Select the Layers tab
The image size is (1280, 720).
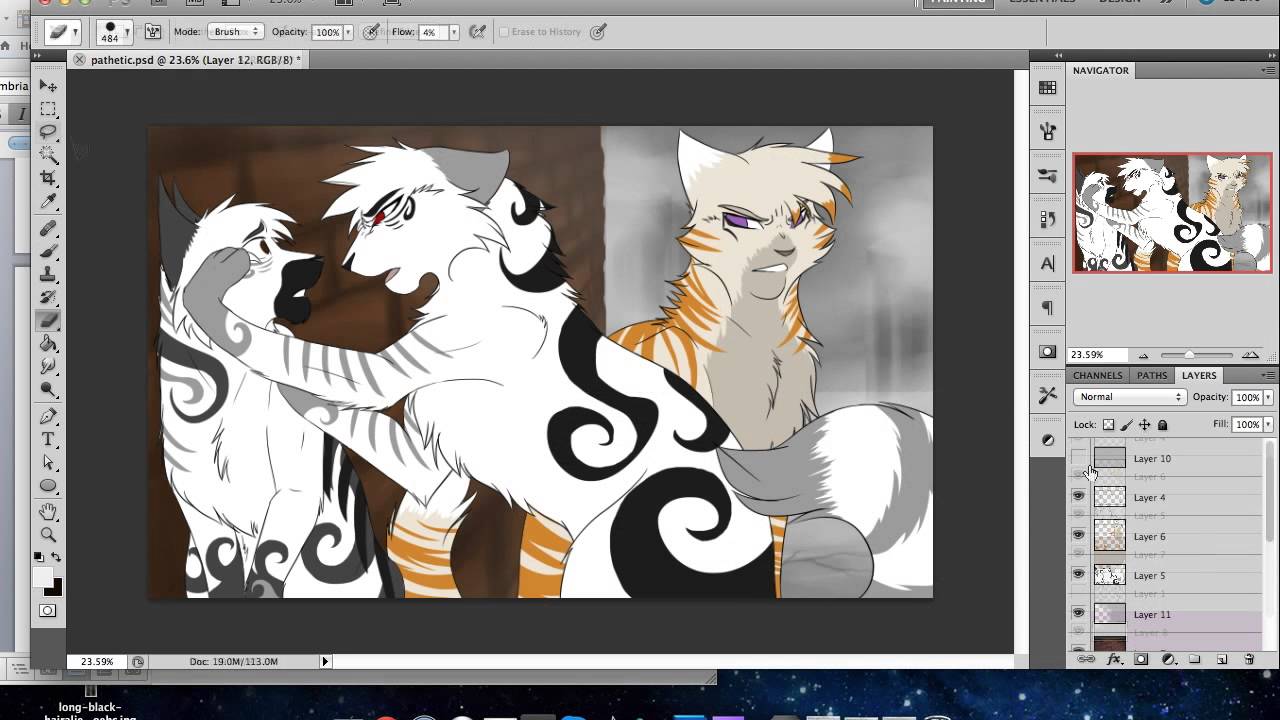[1199, 375]
